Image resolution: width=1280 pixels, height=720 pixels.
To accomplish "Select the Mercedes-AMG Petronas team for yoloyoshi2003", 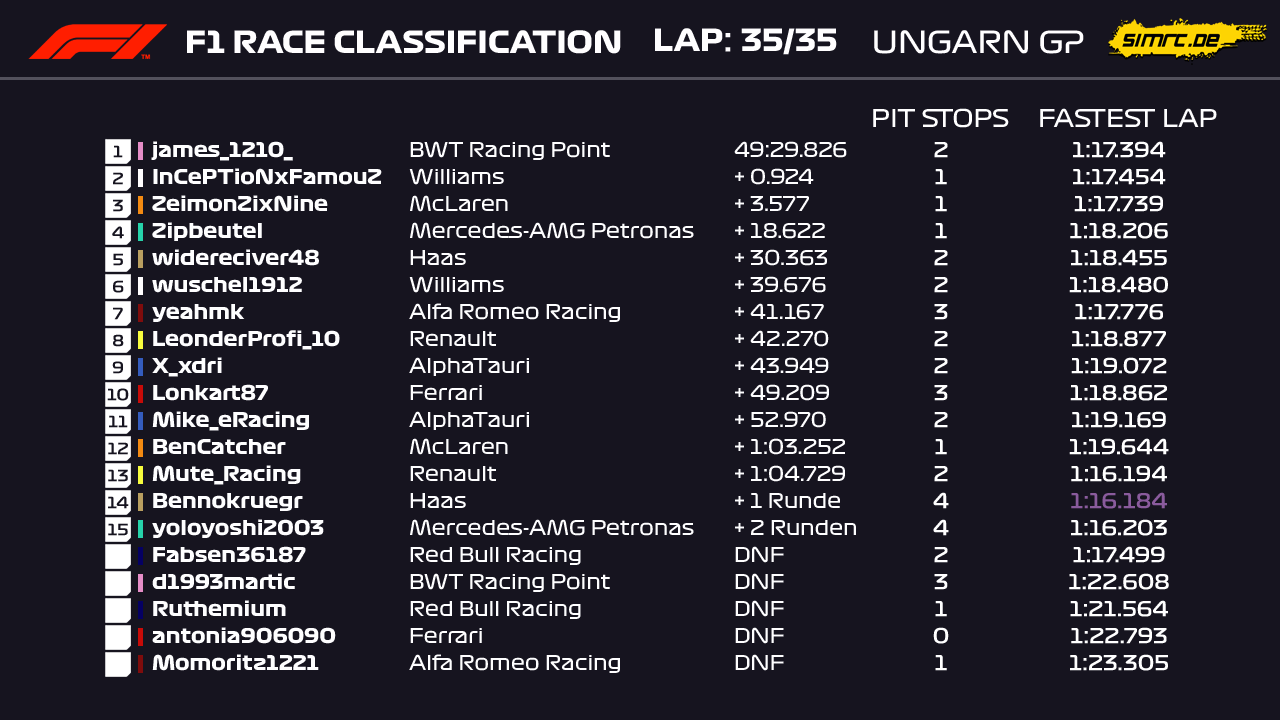I will 551,528.
